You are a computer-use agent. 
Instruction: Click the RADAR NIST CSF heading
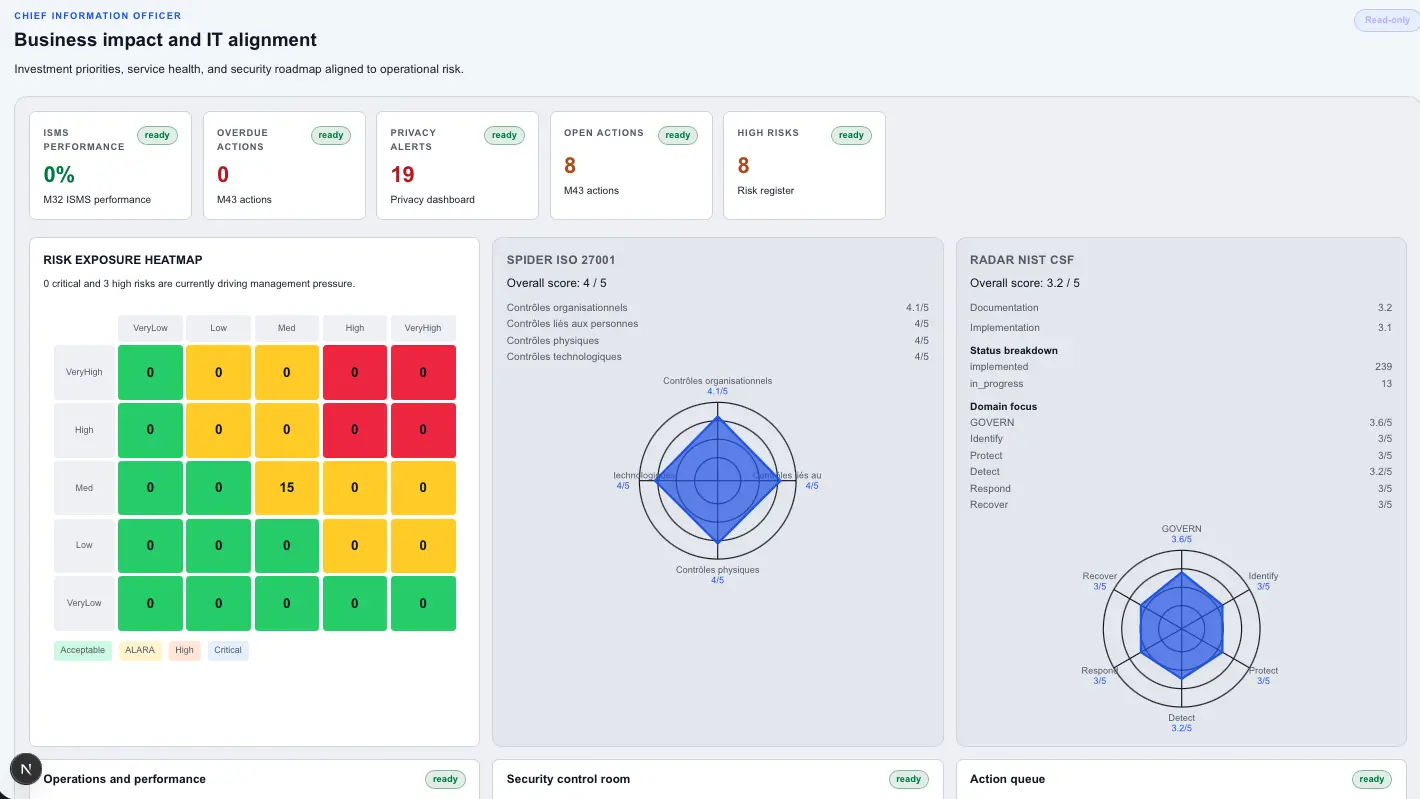click(1022, 260)
